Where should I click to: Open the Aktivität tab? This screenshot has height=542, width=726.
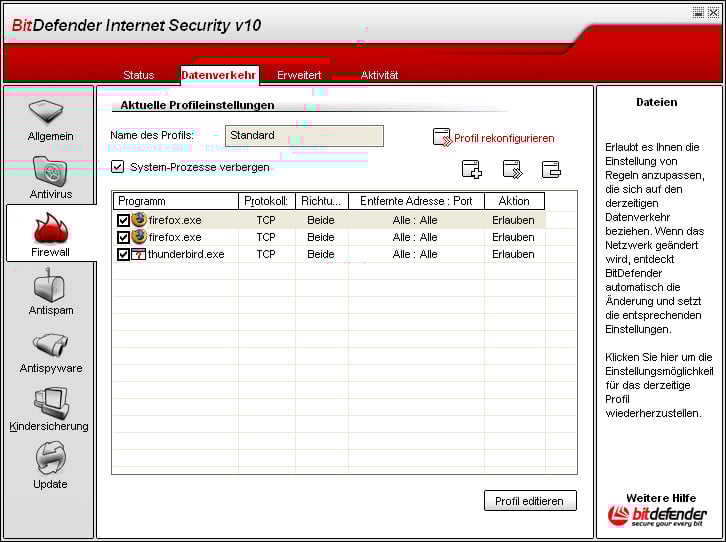pyautogui.click(x=379, y=75)
